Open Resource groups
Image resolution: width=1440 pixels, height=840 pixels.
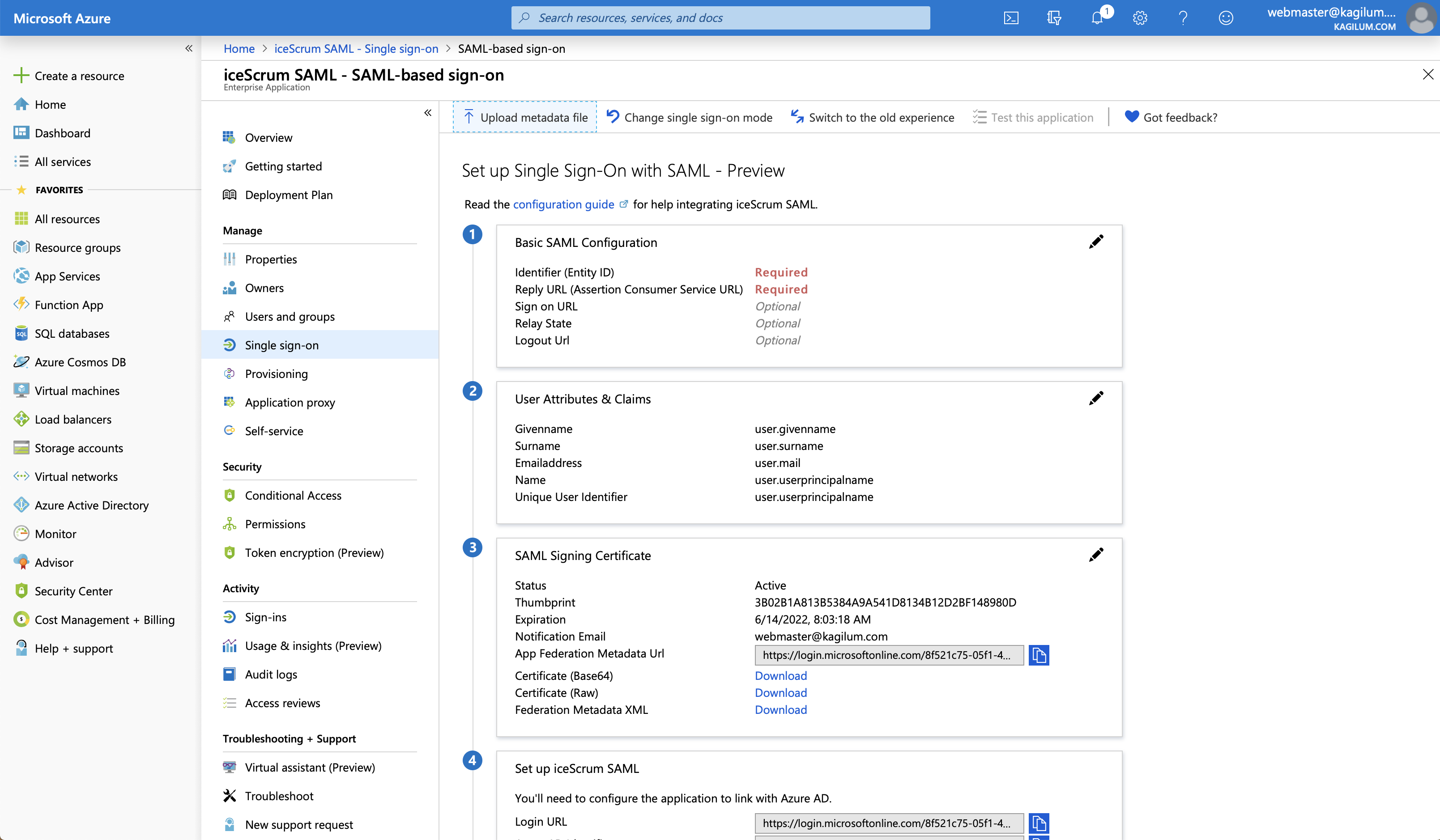[67, 247]
